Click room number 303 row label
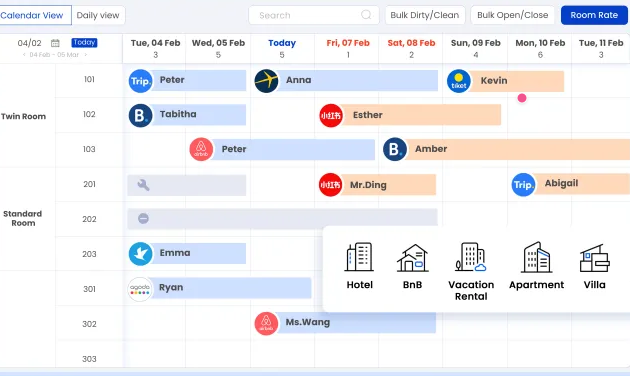 (89, 359)
